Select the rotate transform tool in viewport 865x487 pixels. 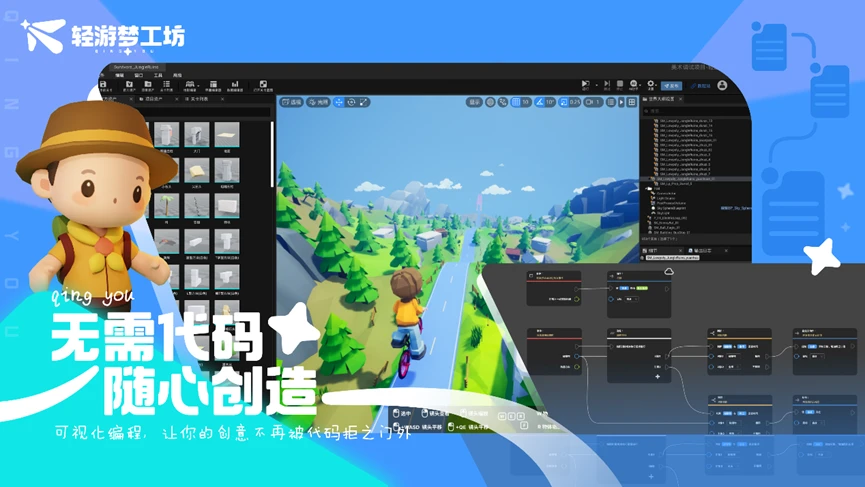pyautogui.click(x=351, y=102)
